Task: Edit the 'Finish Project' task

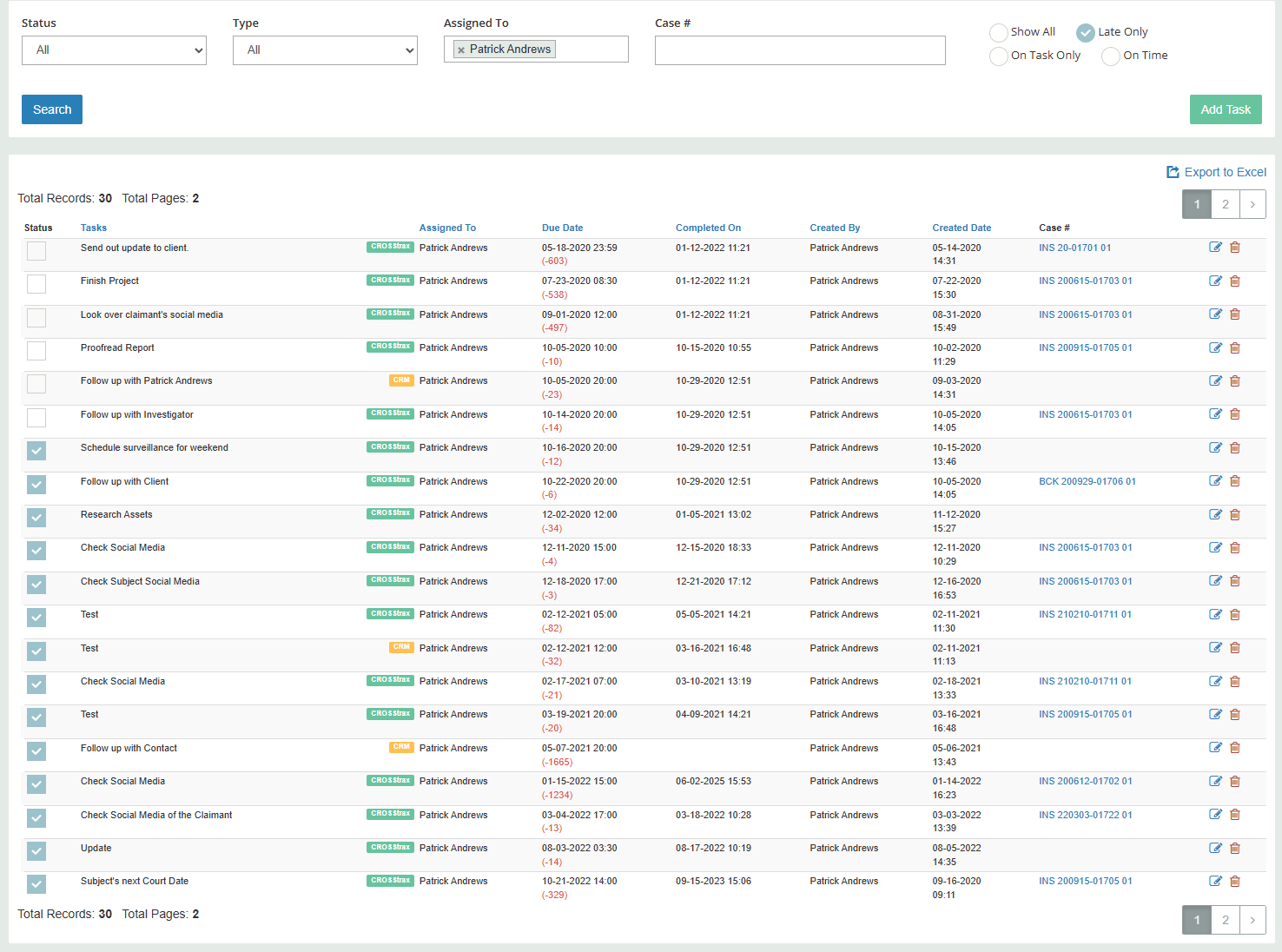Action: pos(1215,281)
